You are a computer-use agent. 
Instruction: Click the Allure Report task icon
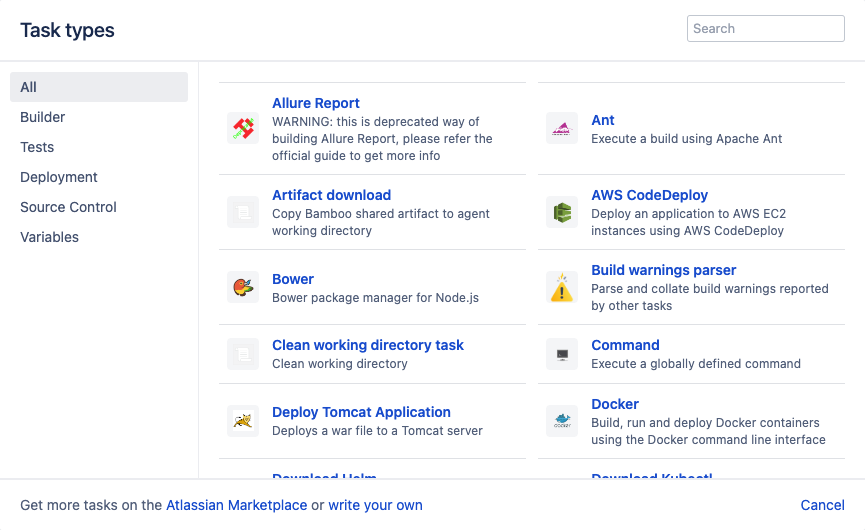coord(243,129)
